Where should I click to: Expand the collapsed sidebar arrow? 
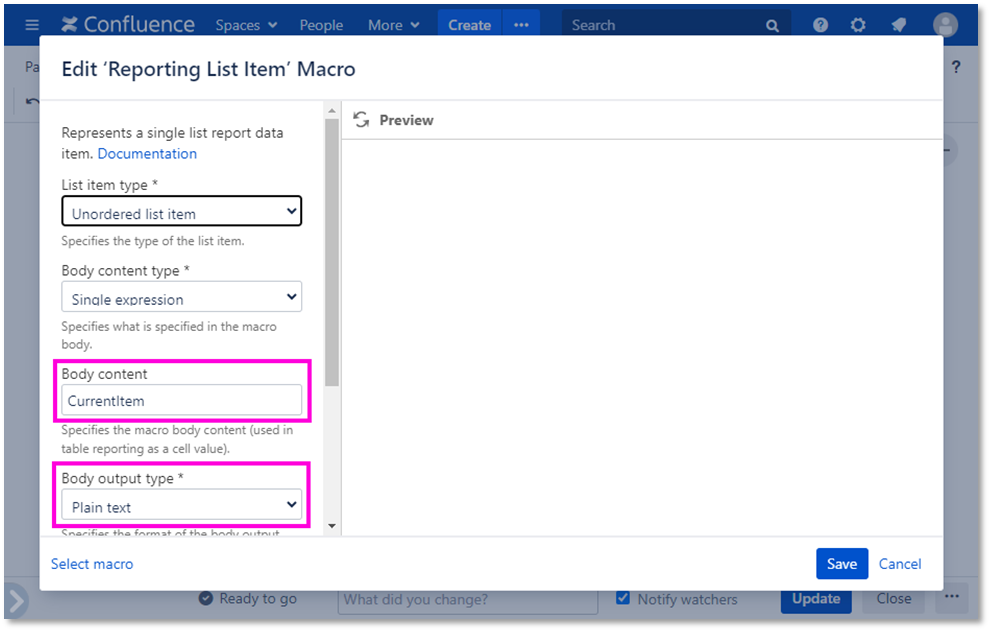click(x=16, y=600)
